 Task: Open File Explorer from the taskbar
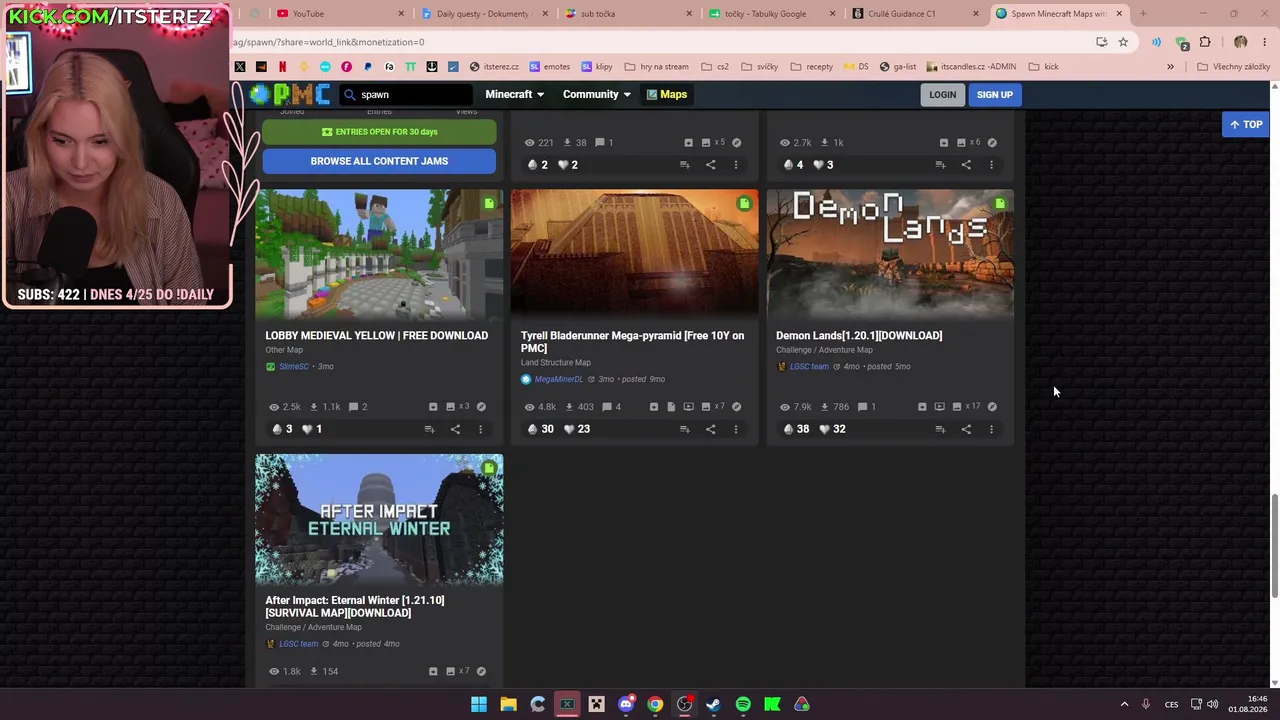pyautogui.click(x=508, y=705)
